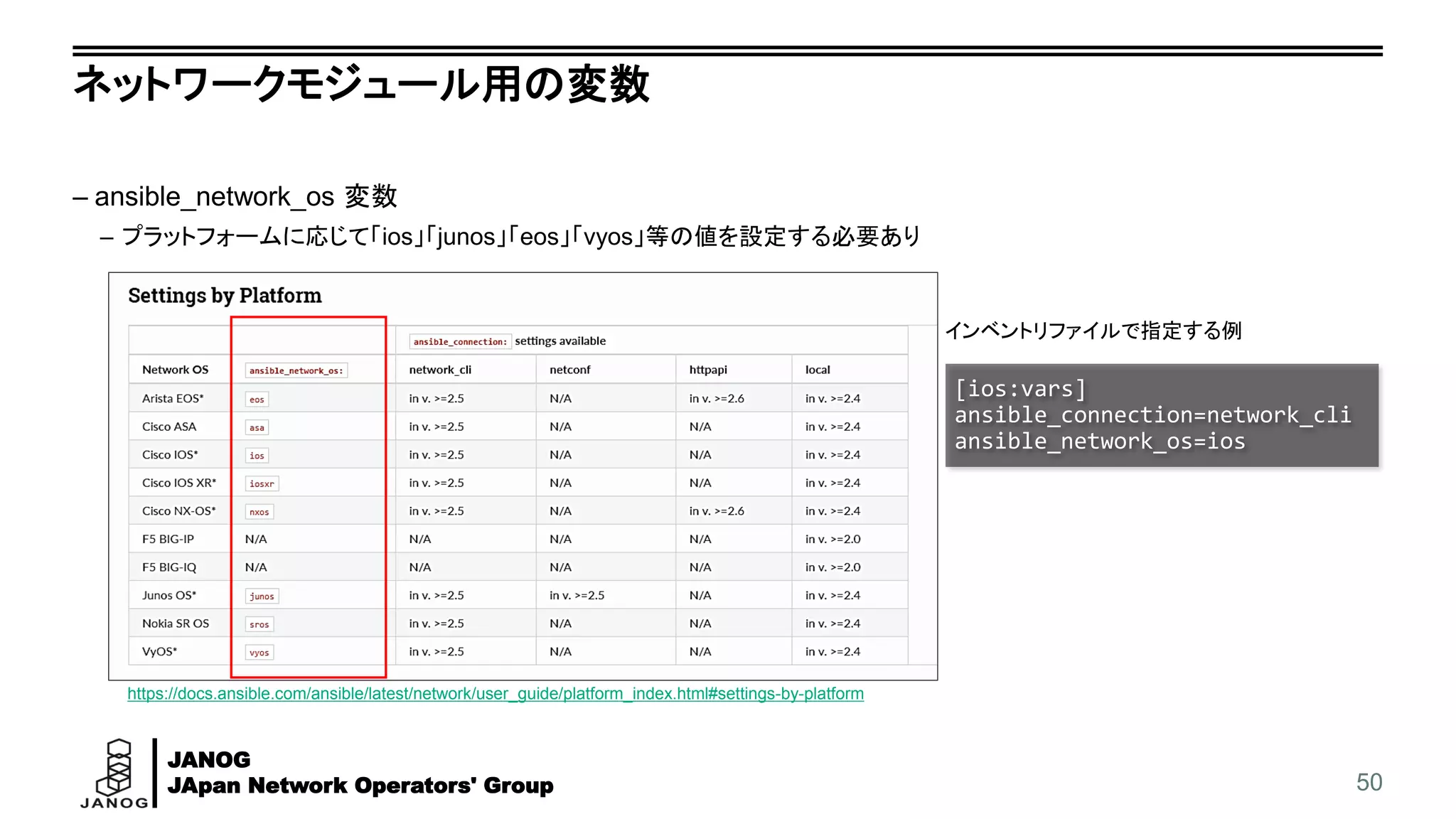1456x819 pixels.
Task: Click the 'vyos' code tag in the table
Action: [259, 653]
